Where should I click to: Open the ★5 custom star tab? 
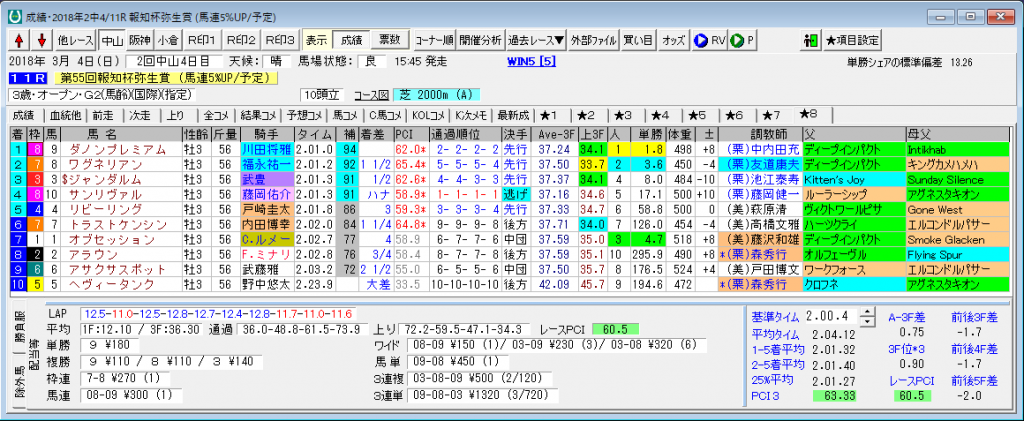[696, 114]
